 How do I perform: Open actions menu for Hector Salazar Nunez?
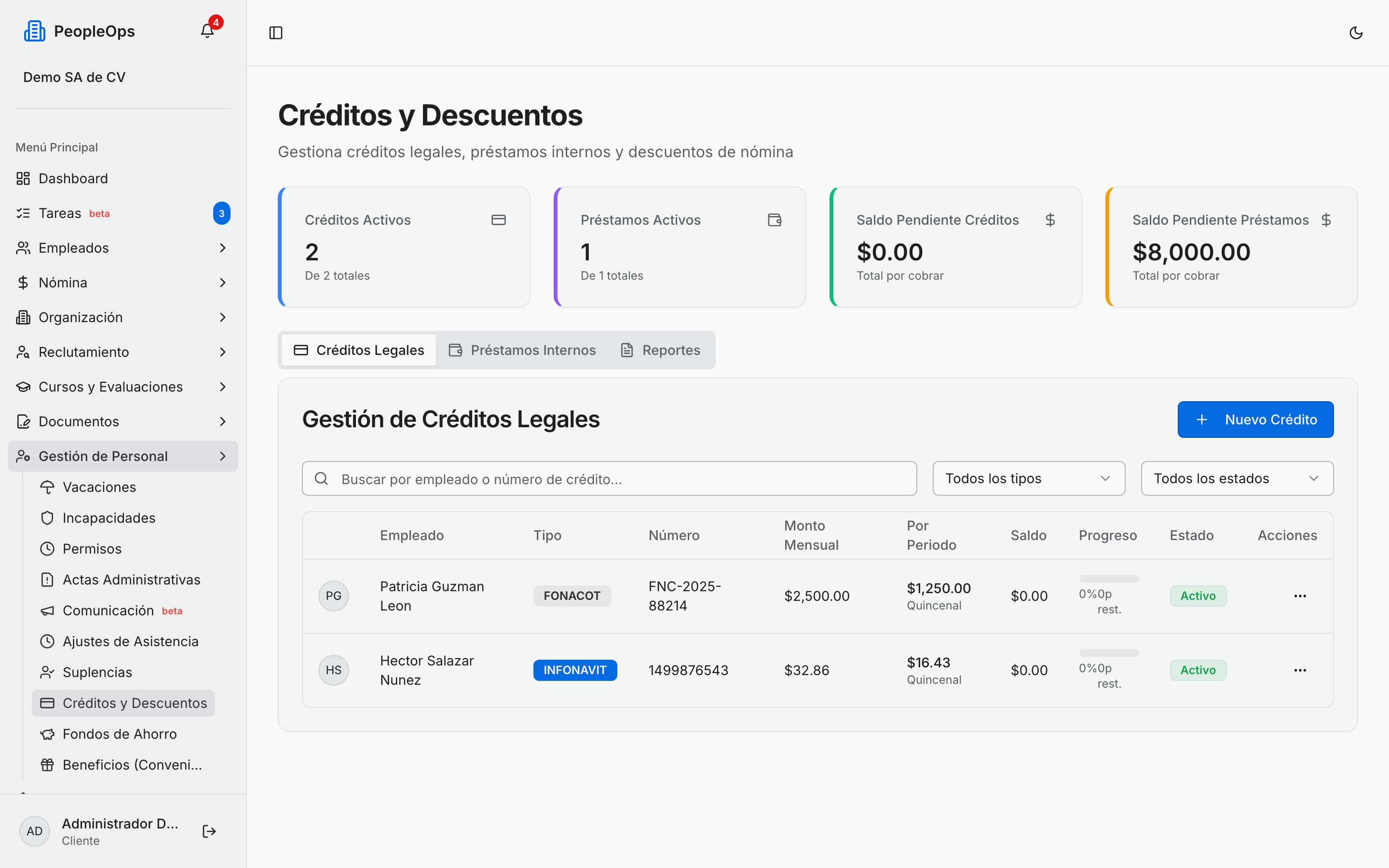pos(1300,670)
